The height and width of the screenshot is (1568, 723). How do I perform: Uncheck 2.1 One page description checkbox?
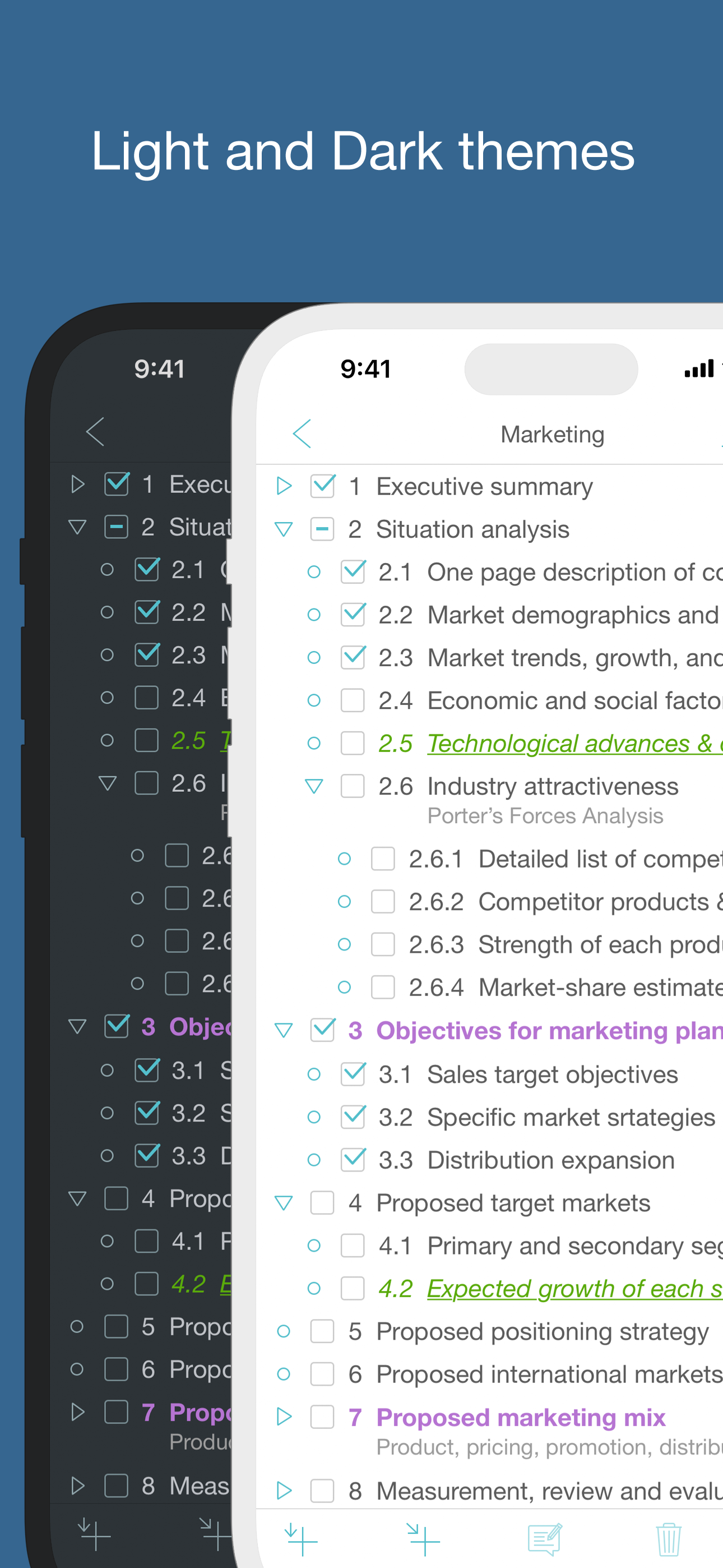[x=353, y=572]
